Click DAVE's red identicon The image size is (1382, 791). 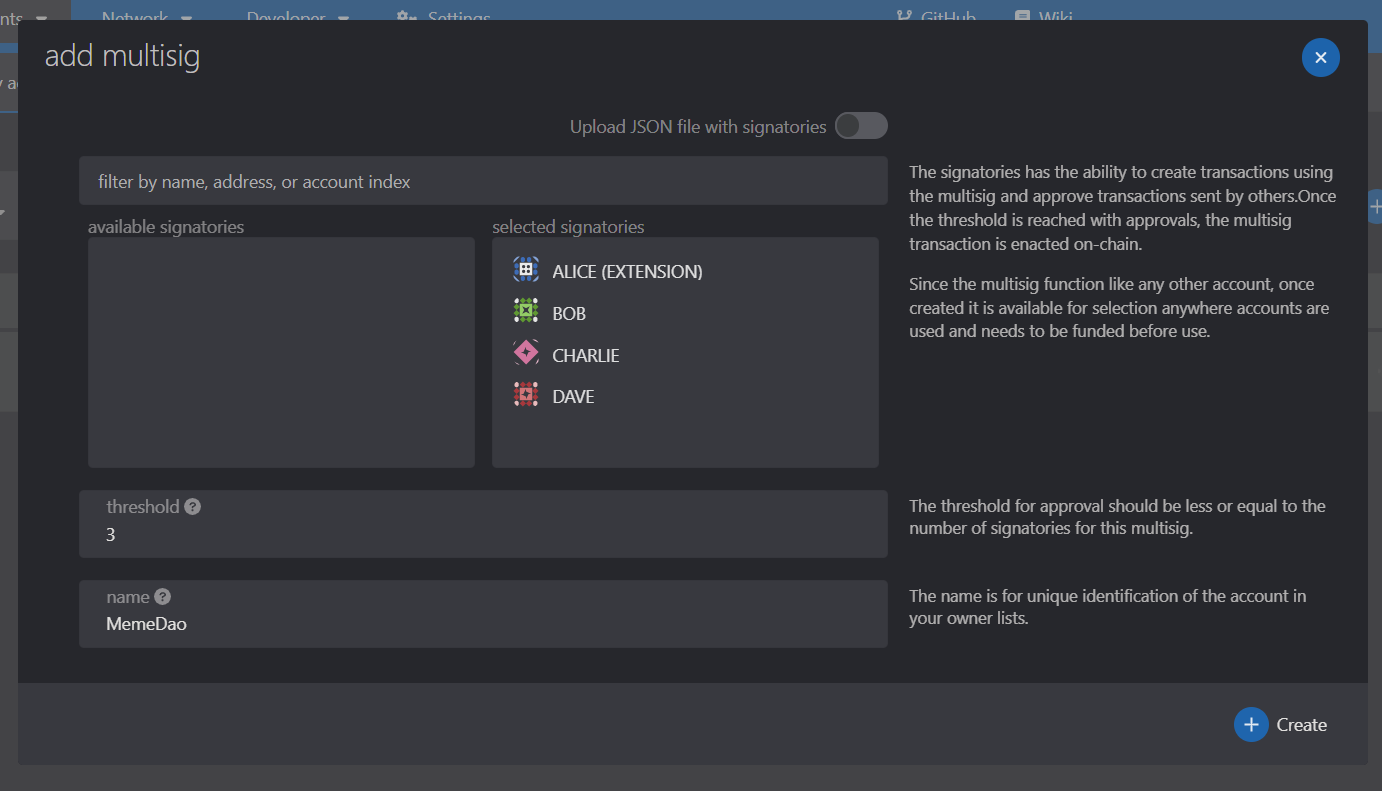(526, 396)
